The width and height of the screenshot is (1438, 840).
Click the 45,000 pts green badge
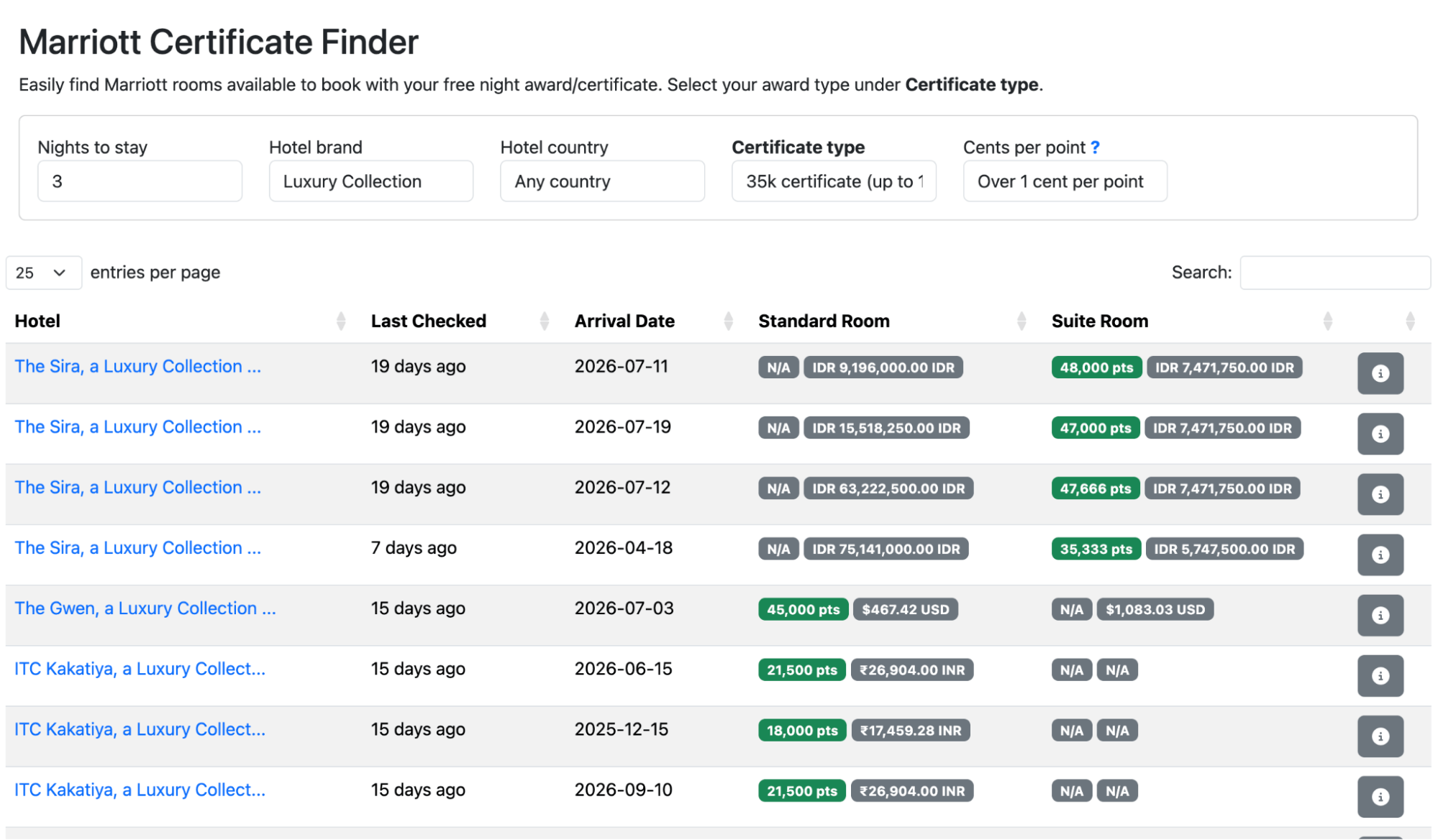[x=803, y=609]
